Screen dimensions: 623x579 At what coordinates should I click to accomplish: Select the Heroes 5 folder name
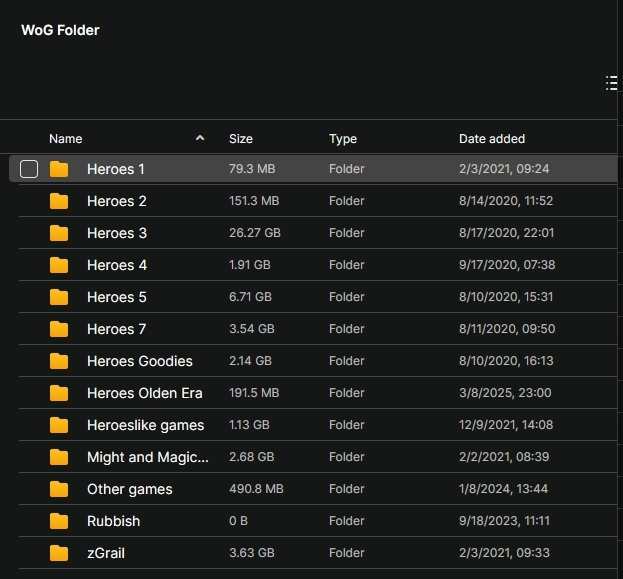[117, 297]
